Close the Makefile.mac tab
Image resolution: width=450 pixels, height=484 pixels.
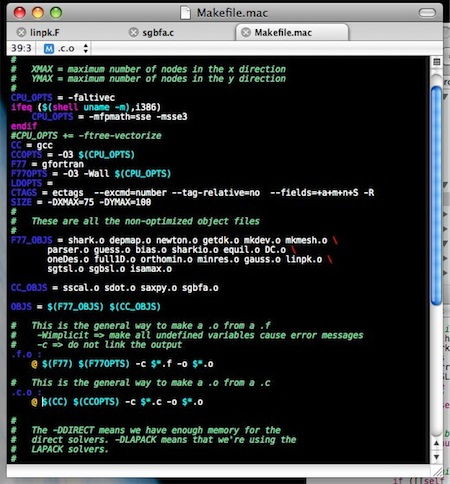click(246, 32)
